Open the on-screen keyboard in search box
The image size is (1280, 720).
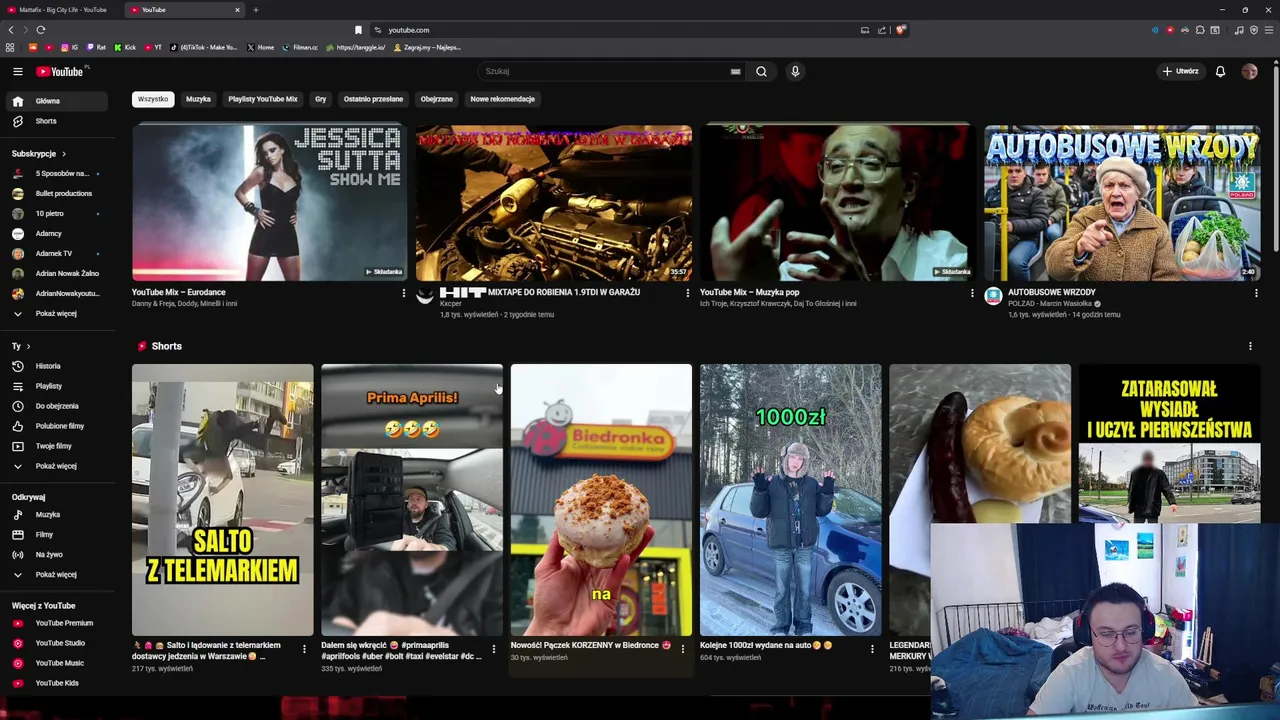coord(735,71)
